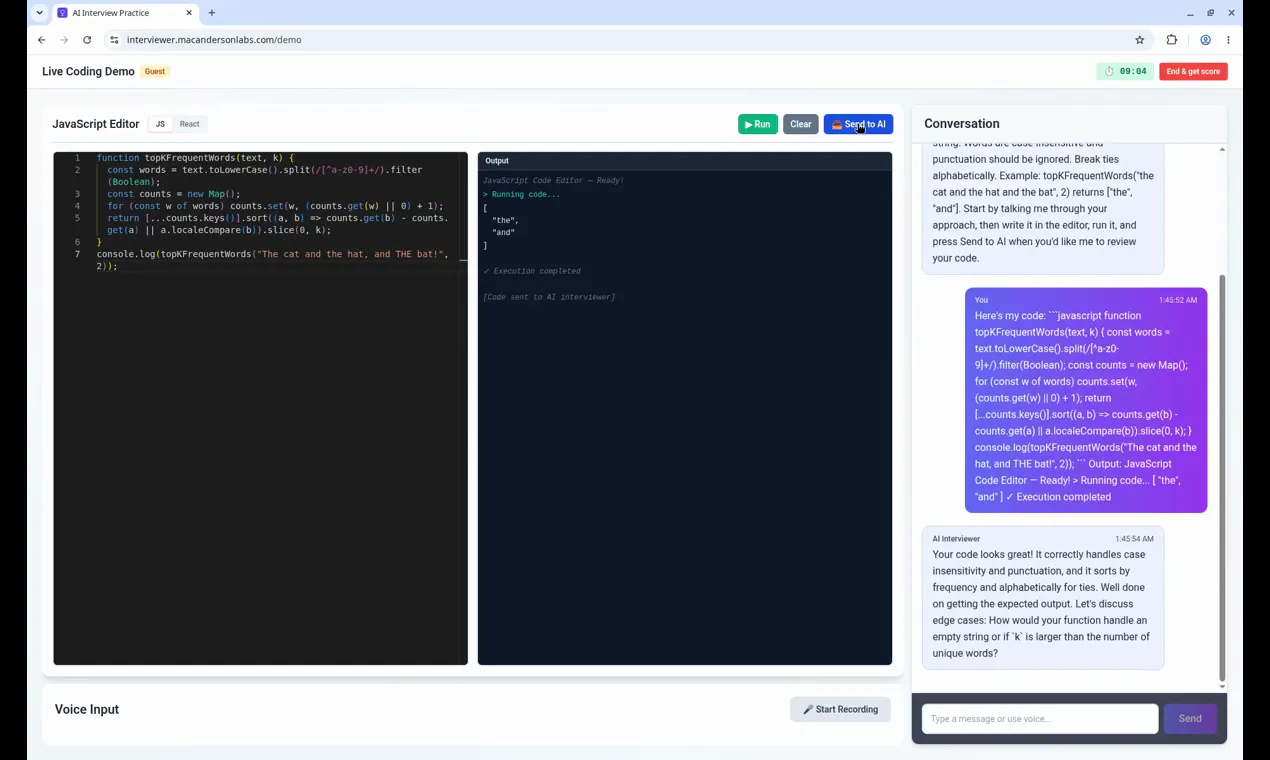The image size is (1270, 760).
Task: Click the JavaScript Editor heading
Action: [96, 124]
